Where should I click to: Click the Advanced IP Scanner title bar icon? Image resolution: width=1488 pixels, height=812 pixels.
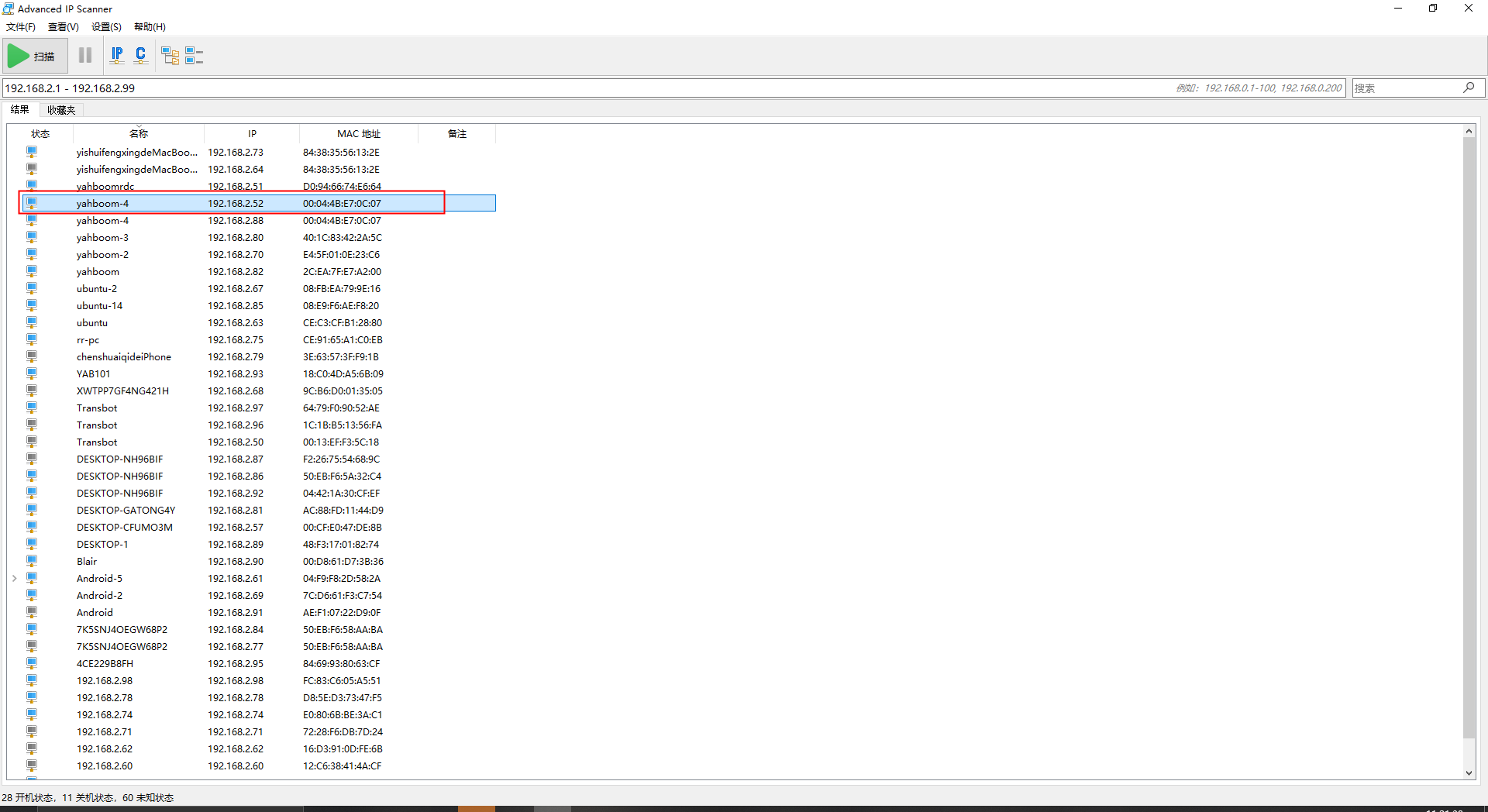[9, 9]
